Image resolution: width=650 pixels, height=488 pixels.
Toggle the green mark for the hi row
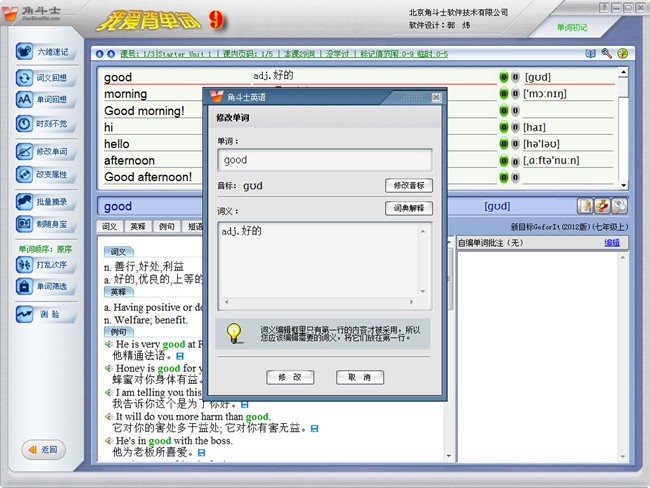(x=504, y=127)
